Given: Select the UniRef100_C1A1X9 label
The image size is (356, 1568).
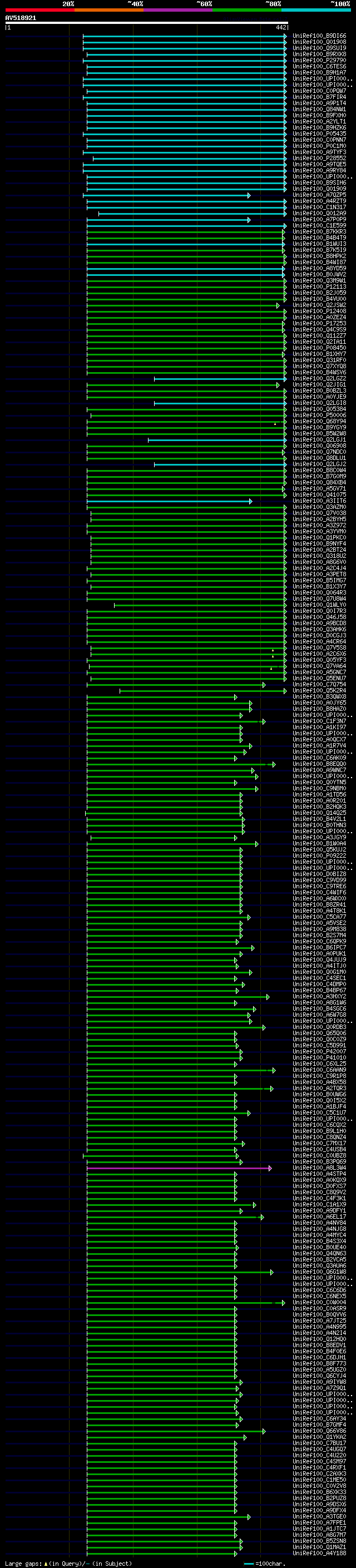Looking at the screenshot, I should coord(319,1205).
